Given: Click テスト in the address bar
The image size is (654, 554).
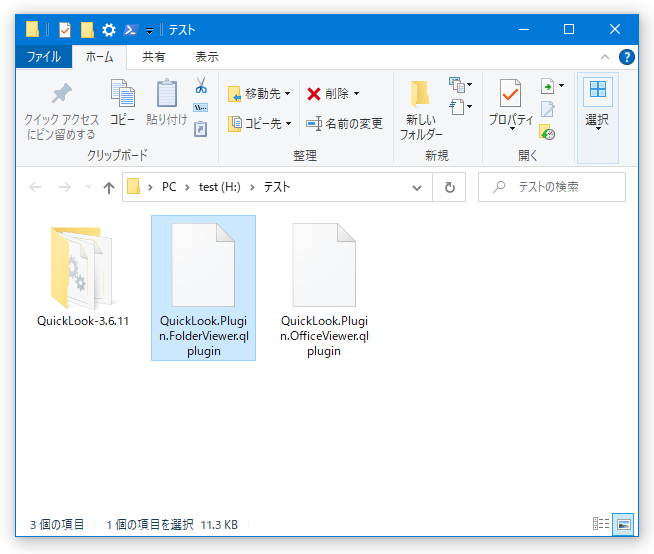Looking at the screenshot, I should tap(277, 187).
